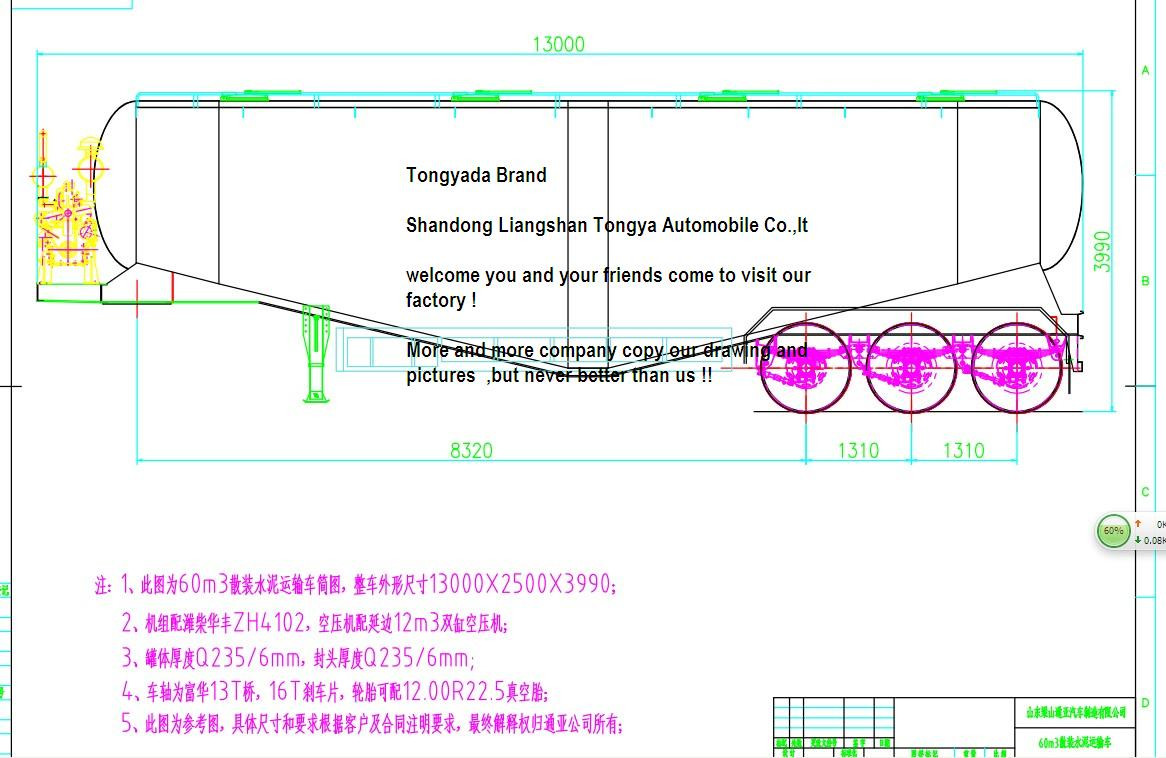
Task: Click the "Shandong Liangshan Tongya Automobile Co.,lt" line
Action: point(607,225)
